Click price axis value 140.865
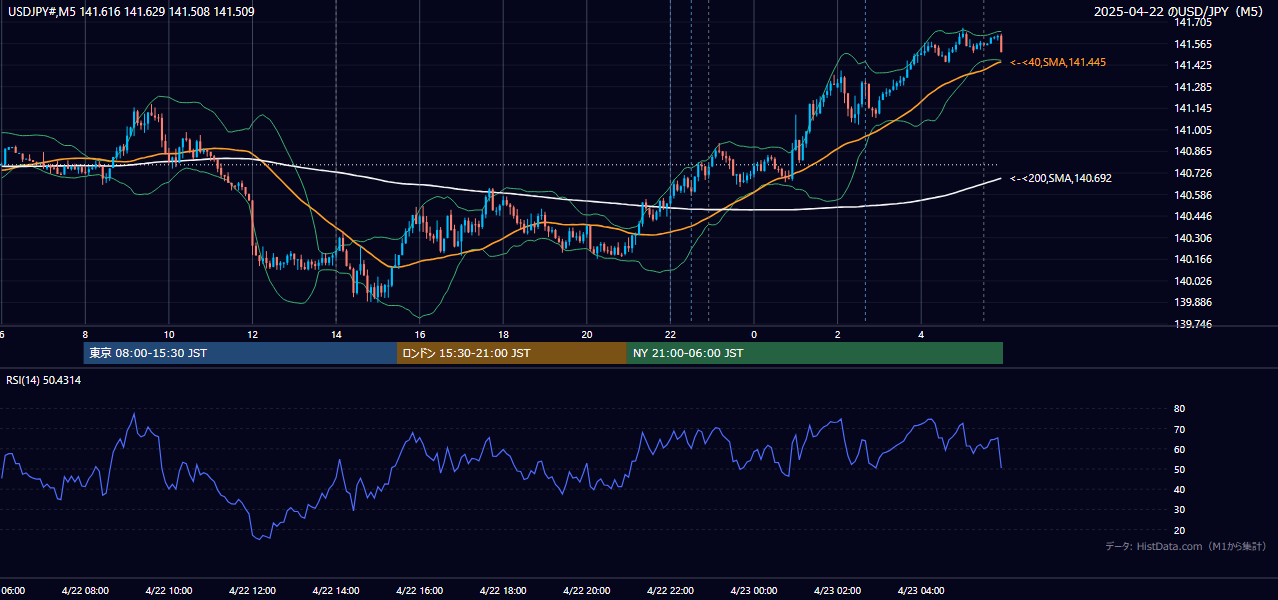 (x=1192, y=151)
